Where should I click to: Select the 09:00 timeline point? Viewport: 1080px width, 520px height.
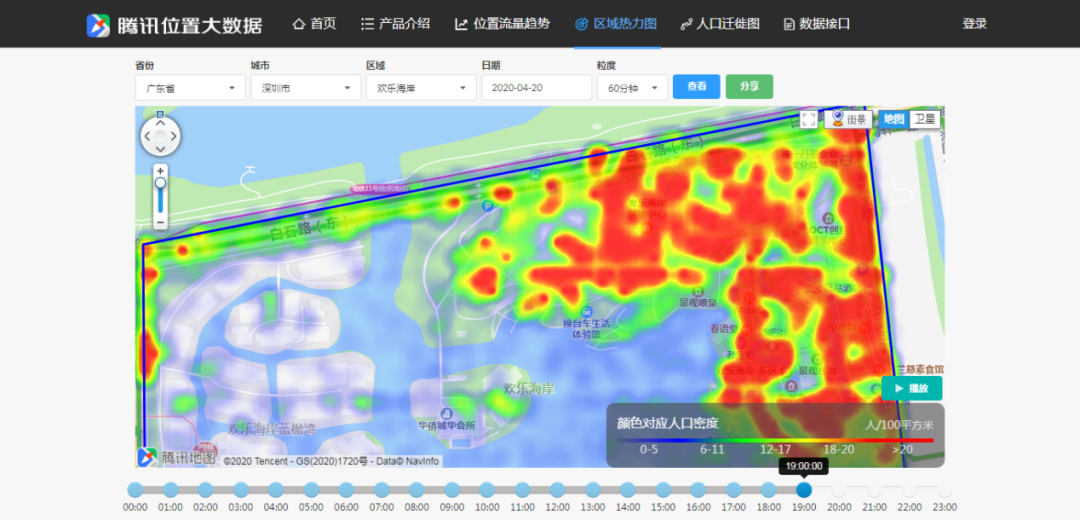(452, 490)
